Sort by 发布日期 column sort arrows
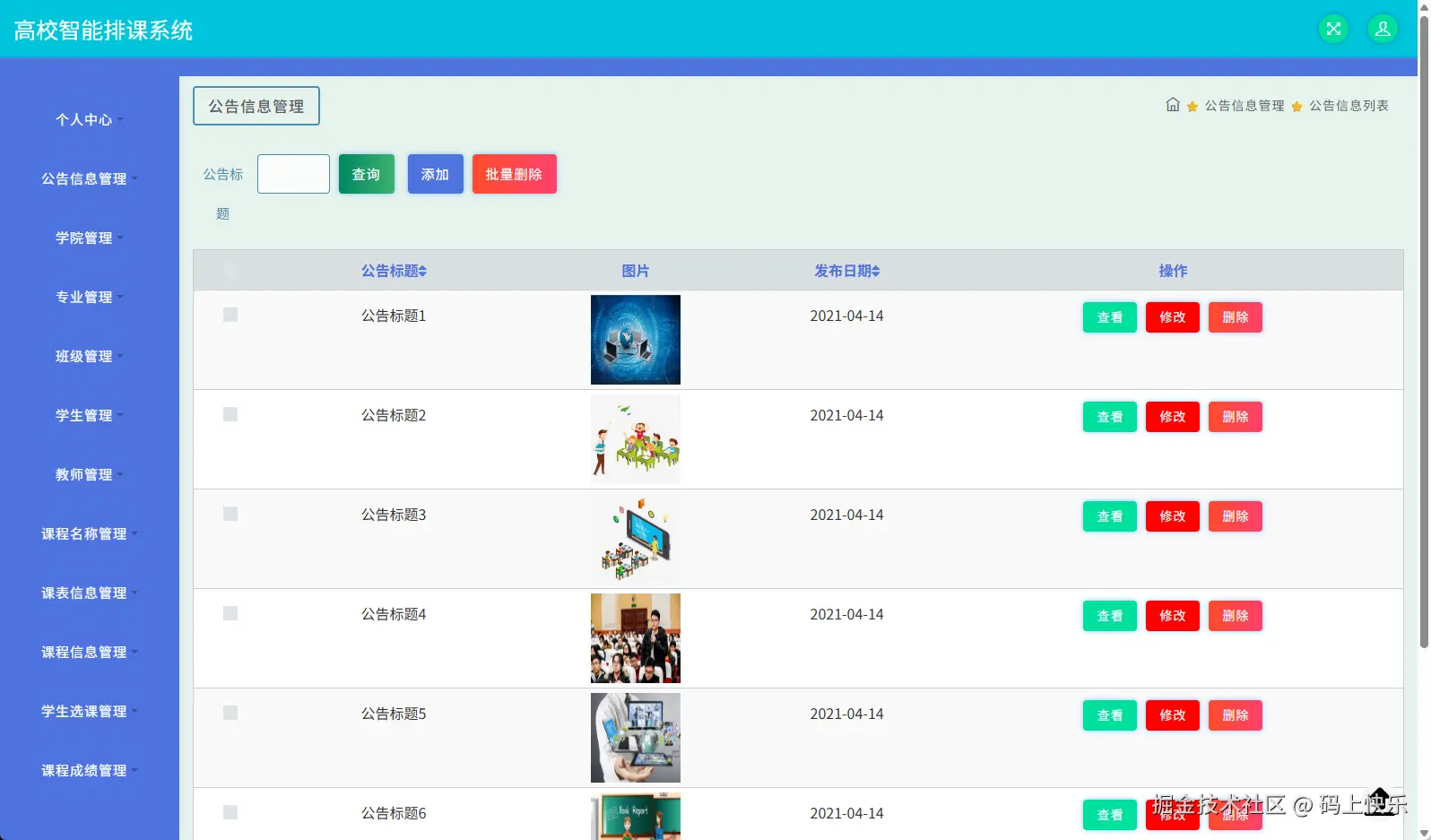Screen dimensions: 1431x840 click(x=876, y=271)
